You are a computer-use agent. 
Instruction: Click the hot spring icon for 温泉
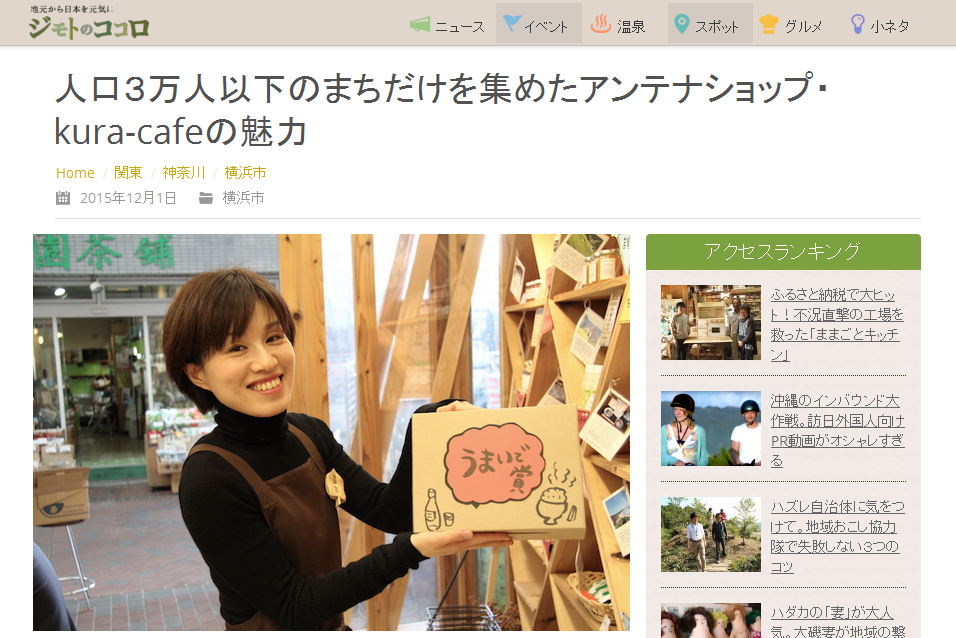[601, 24]
